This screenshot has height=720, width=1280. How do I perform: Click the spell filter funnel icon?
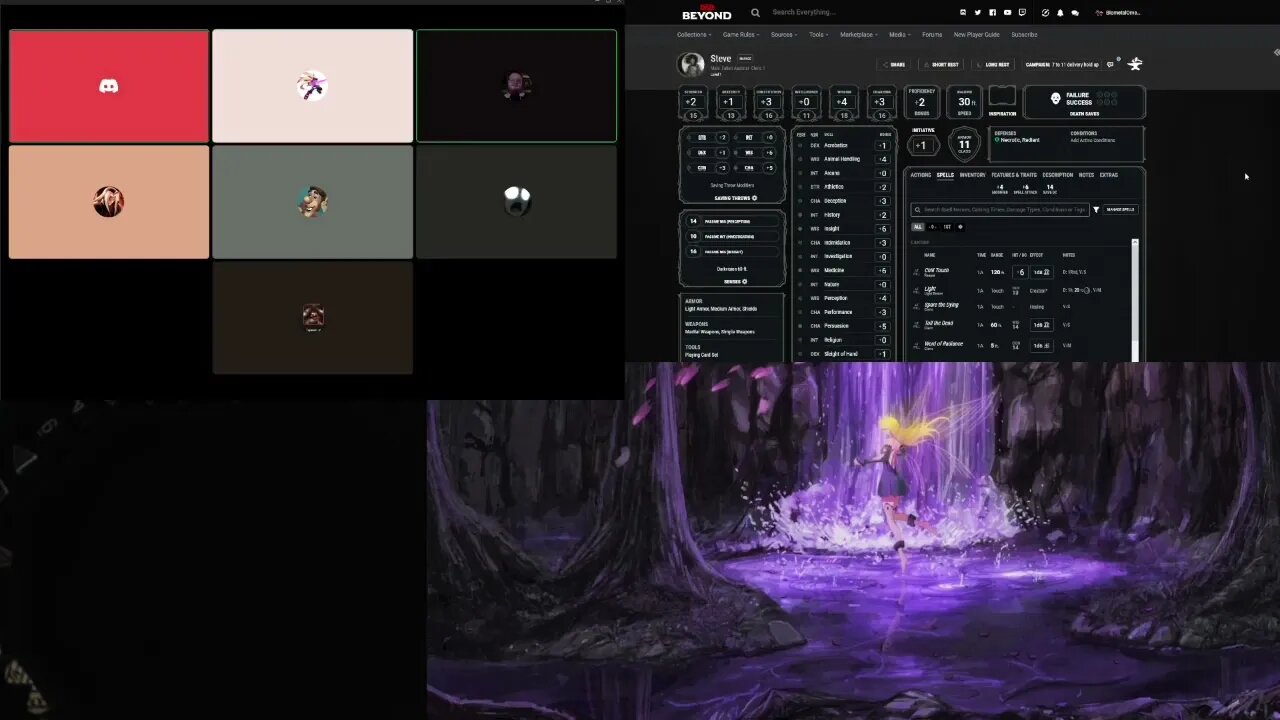tap(1096, 210)
